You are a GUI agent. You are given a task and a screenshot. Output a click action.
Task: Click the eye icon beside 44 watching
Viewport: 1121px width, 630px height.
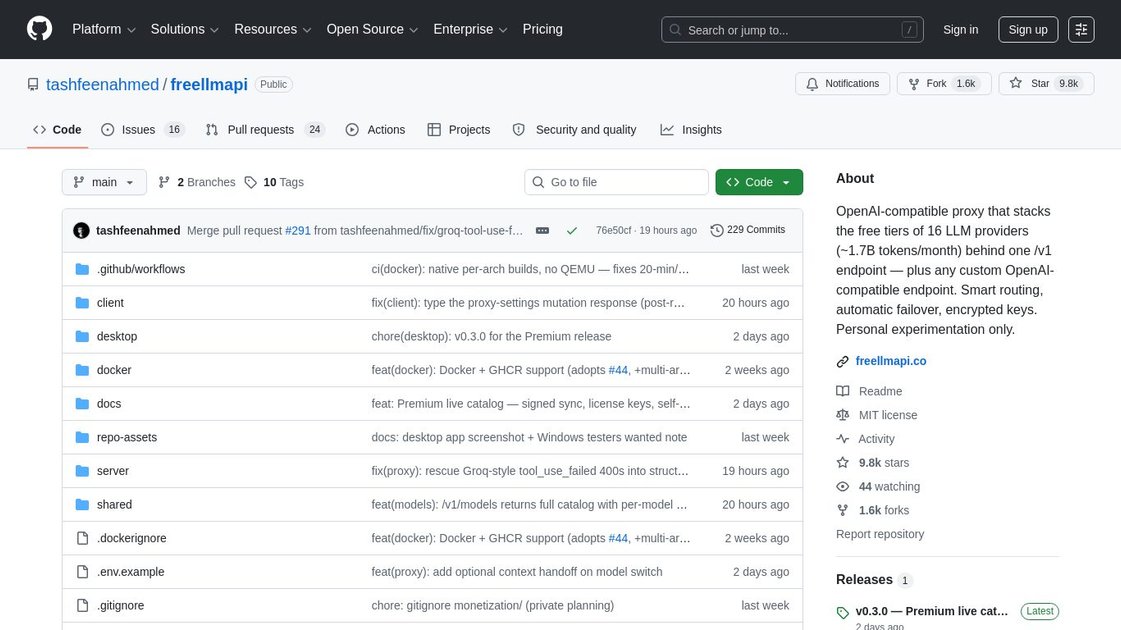[843, 486]
